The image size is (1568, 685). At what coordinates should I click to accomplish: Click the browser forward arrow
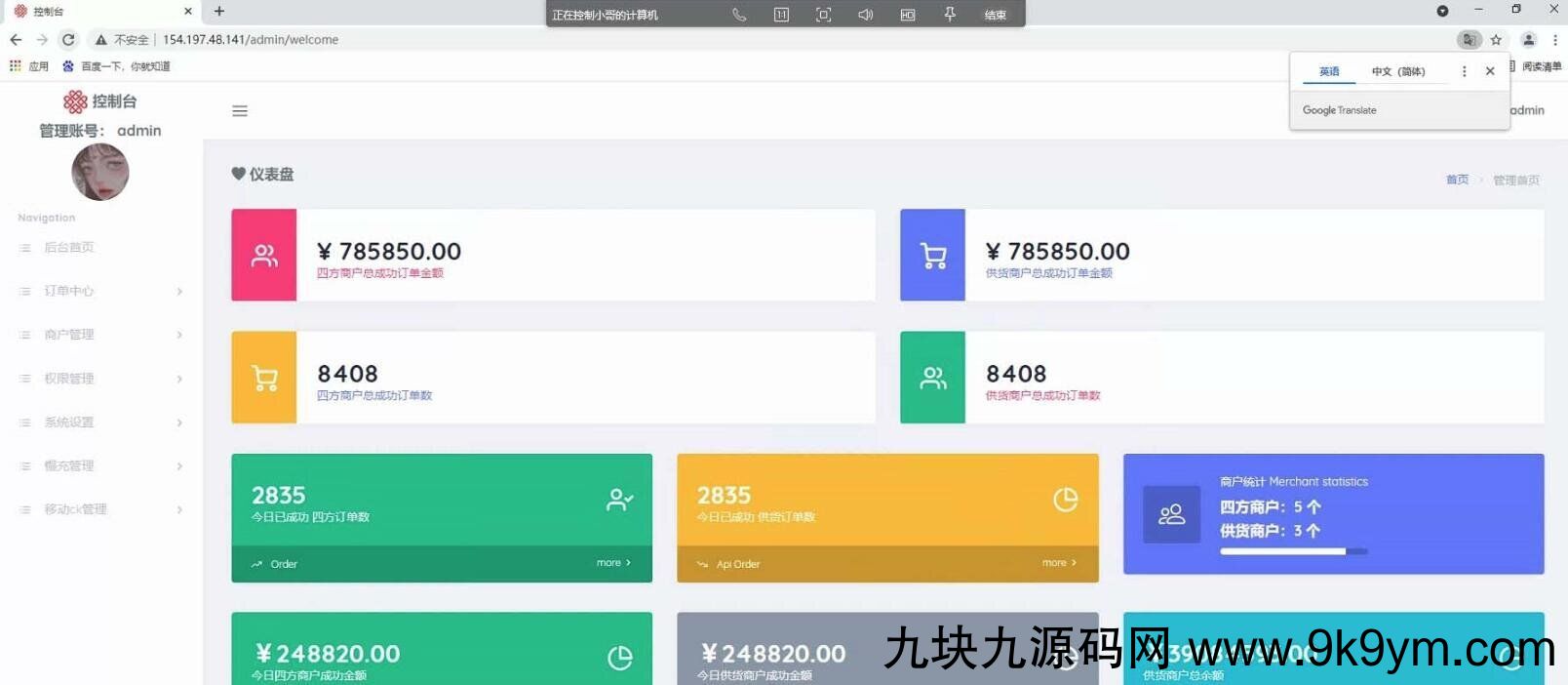42,40
